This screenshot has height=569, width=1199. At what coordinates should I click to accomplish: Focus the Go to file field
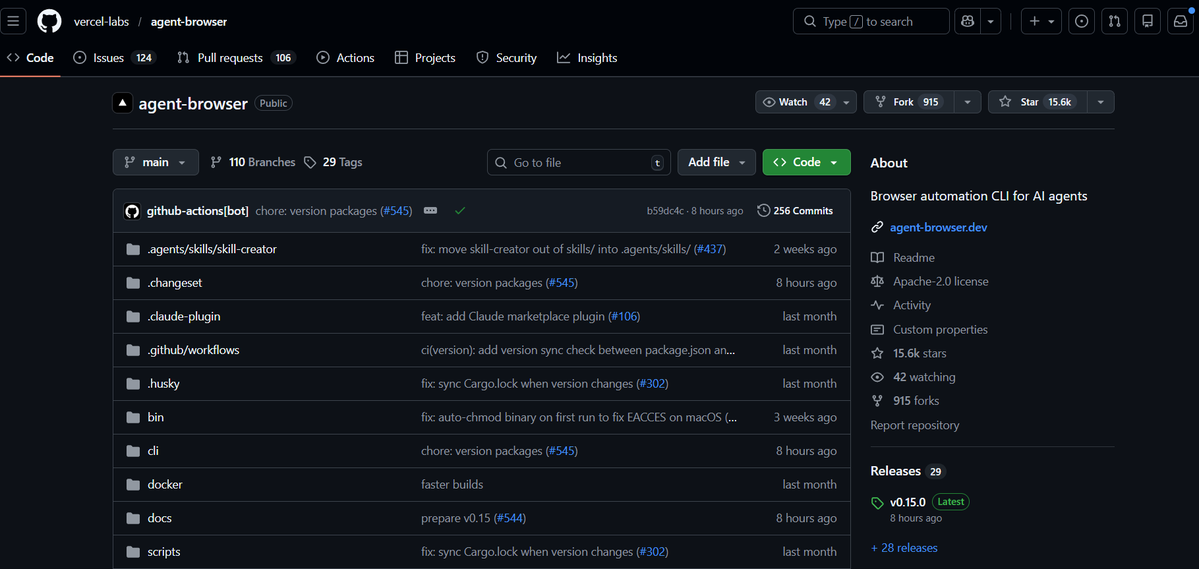[579, 162]
